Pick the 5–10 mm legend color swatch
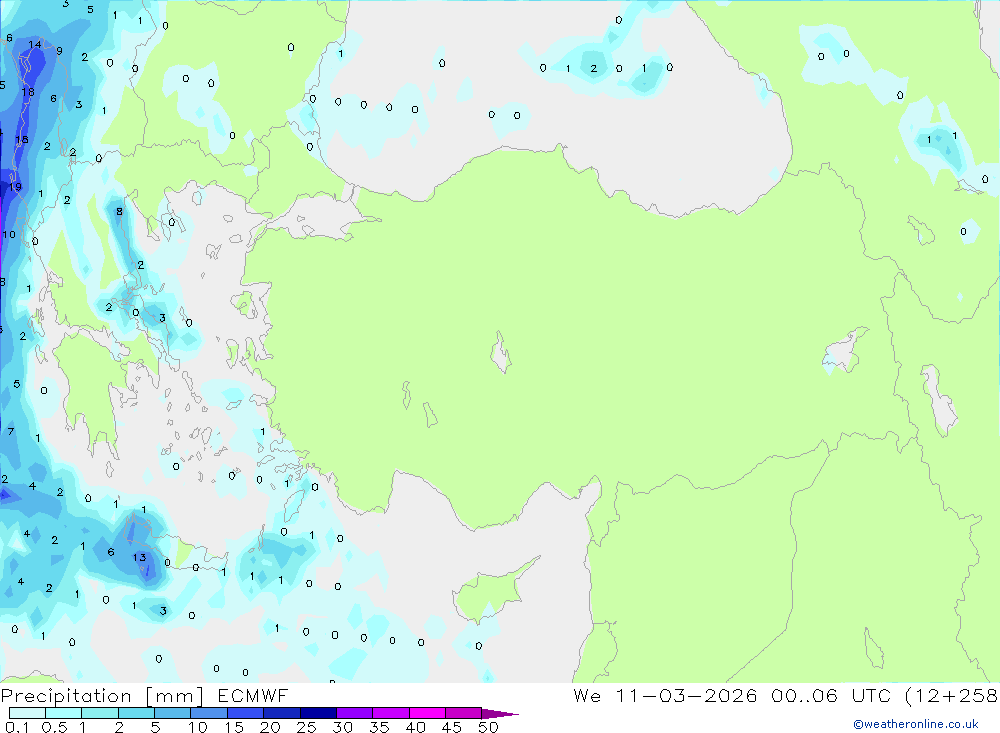Screen dimensions: 1000x733 pos(172,713)
